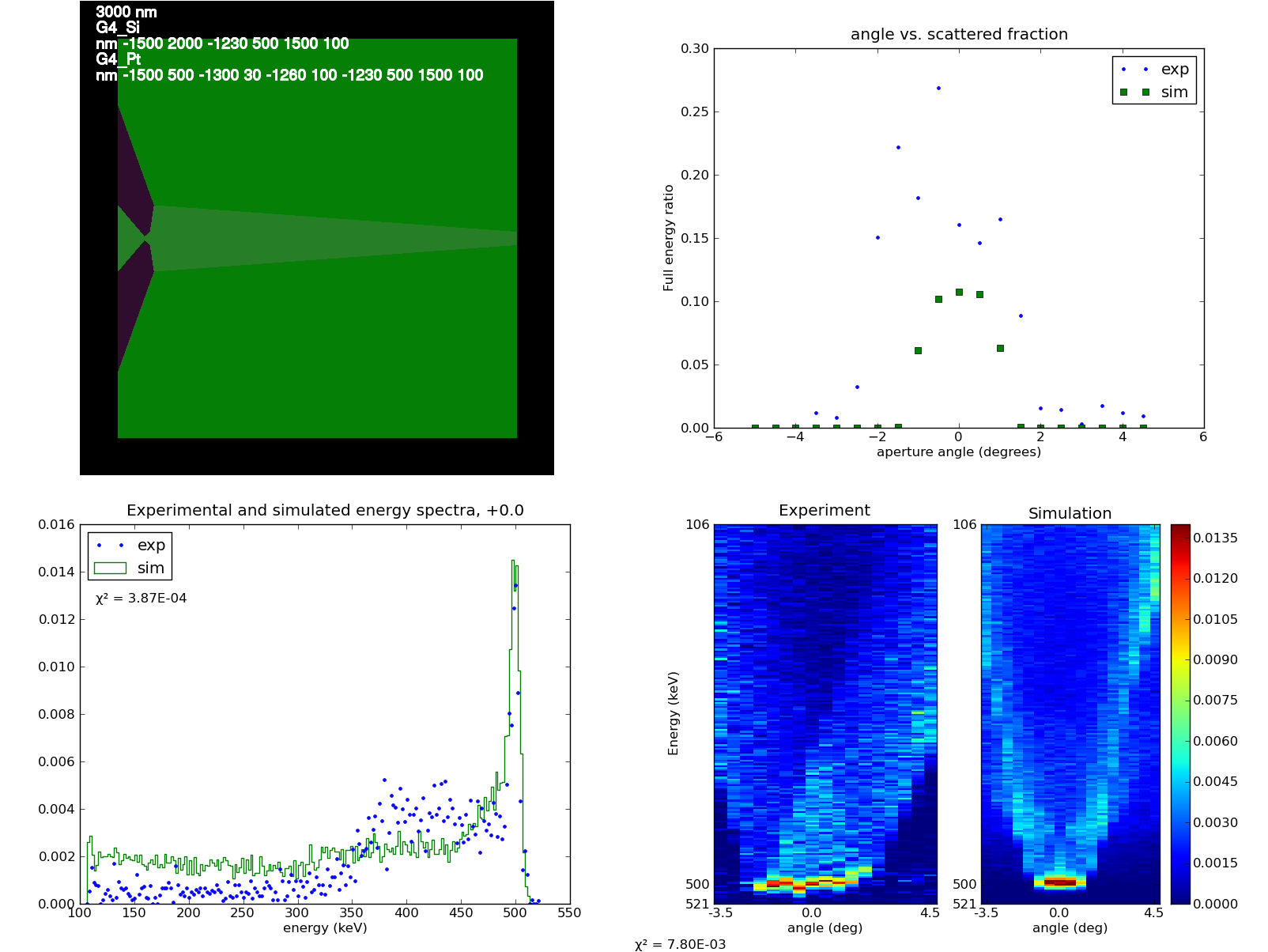Click x-axis tick '−6' on angle plot
Viewport: 1268px width, 952px height.
coord(713,436)
